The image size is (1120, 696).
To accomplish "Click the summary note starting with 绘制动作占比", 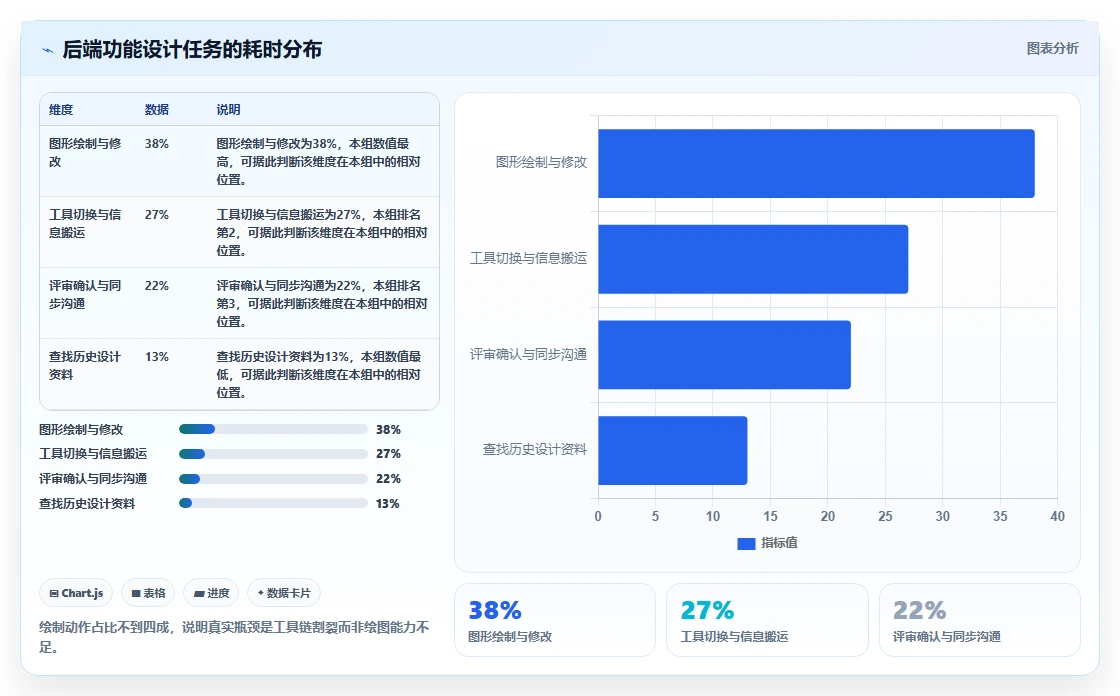I will [234, 637].
